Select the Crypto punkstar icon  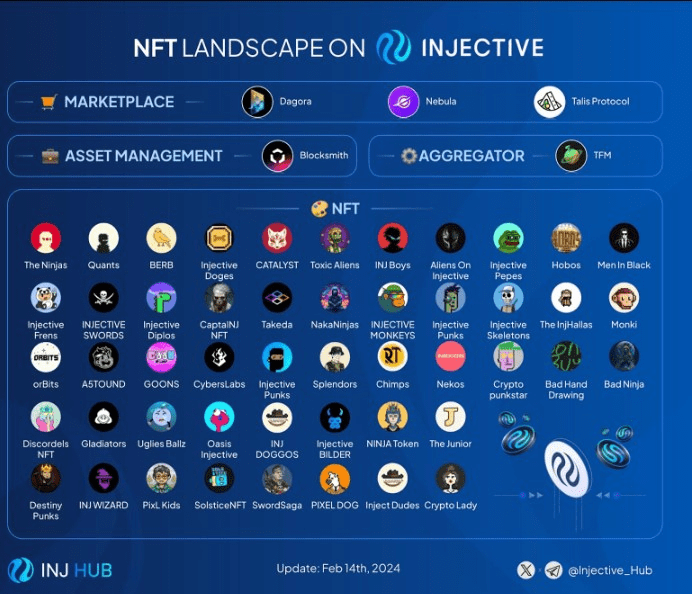pos(508,357)
